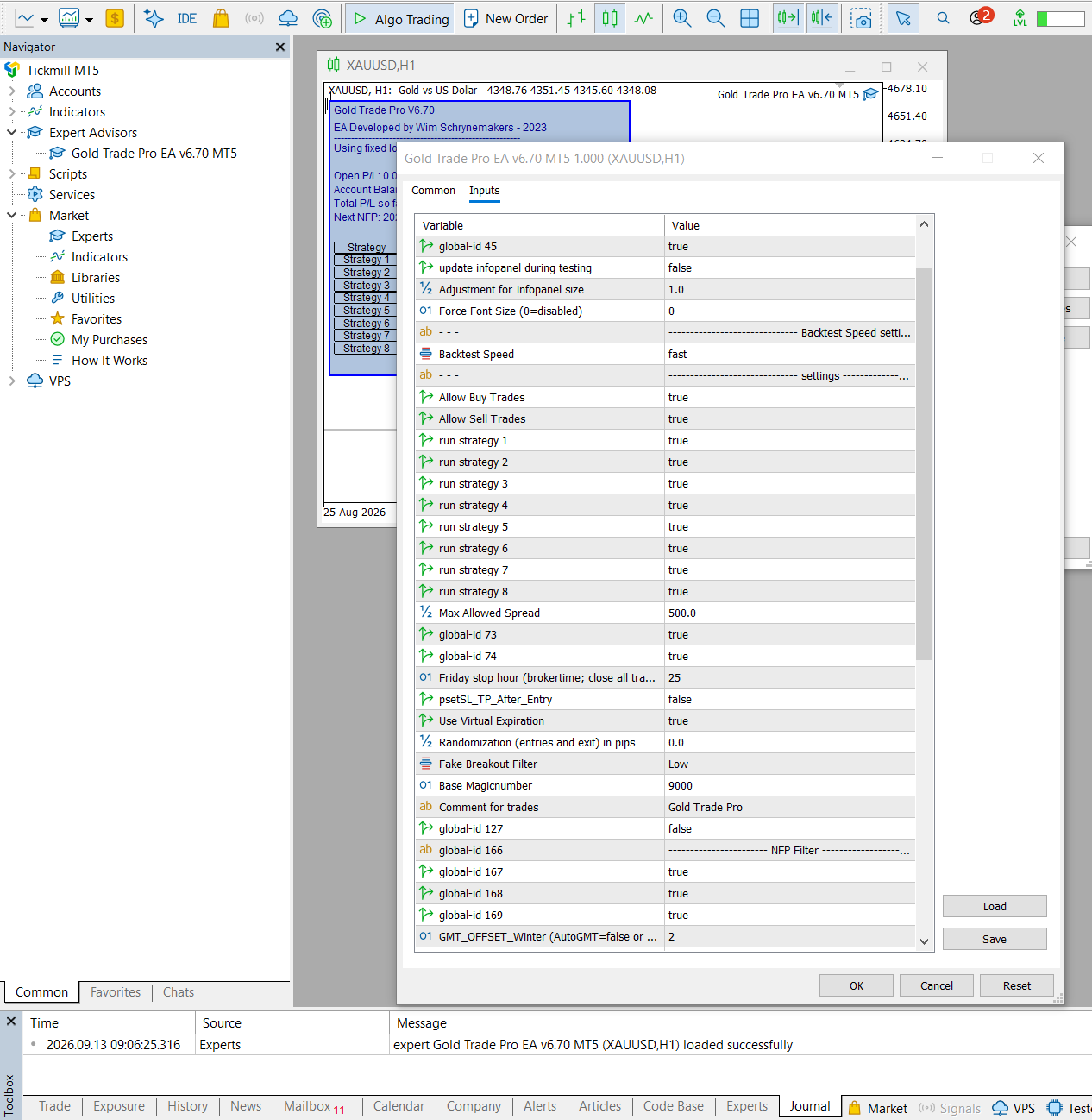Select Services in the Navigator tree
This screenshot has height=1120, width=1092.
(x=72, y=194)
